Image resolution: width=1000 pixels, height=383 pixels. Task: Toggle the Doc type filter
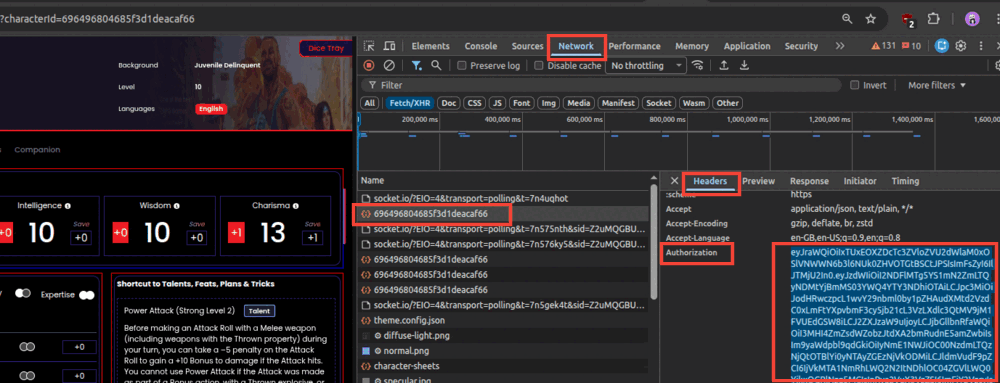point(449,103)
